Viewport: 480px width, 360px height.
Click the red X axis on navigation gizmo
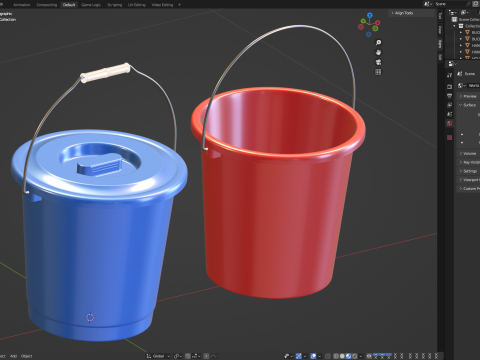(x=378, y=22)
